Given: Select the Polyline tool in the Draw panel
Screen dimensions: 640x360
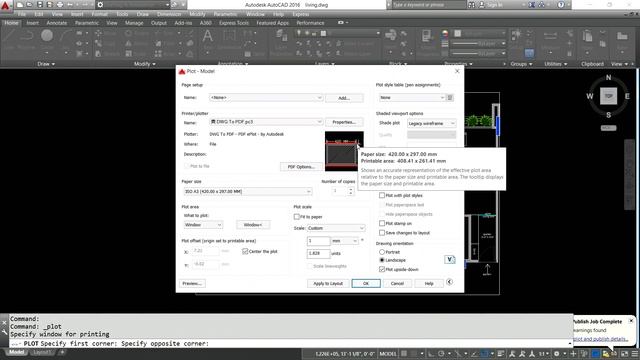Looking at the screenshot, I should pos(27,36).
